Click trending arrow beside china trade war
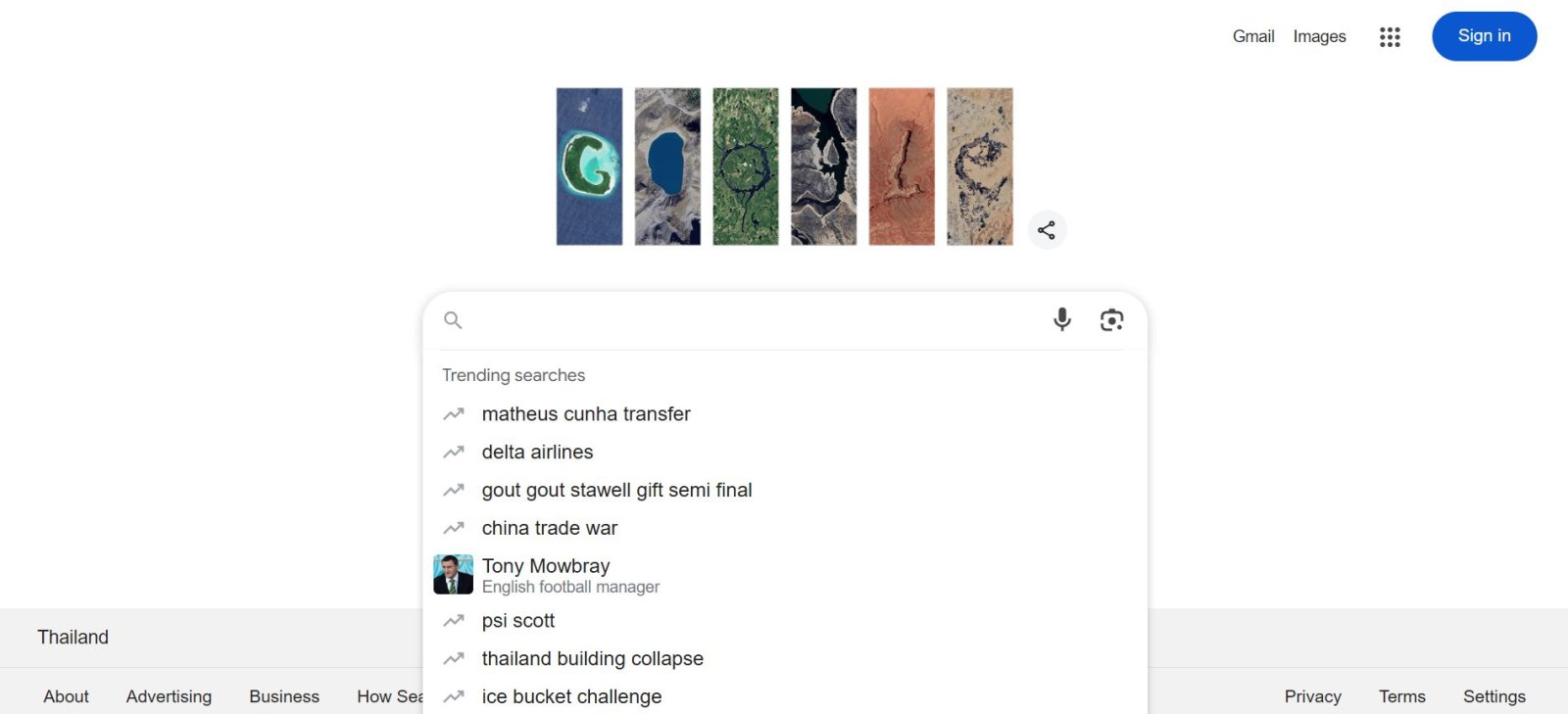 pyautogui.click(x=454, y=528)
